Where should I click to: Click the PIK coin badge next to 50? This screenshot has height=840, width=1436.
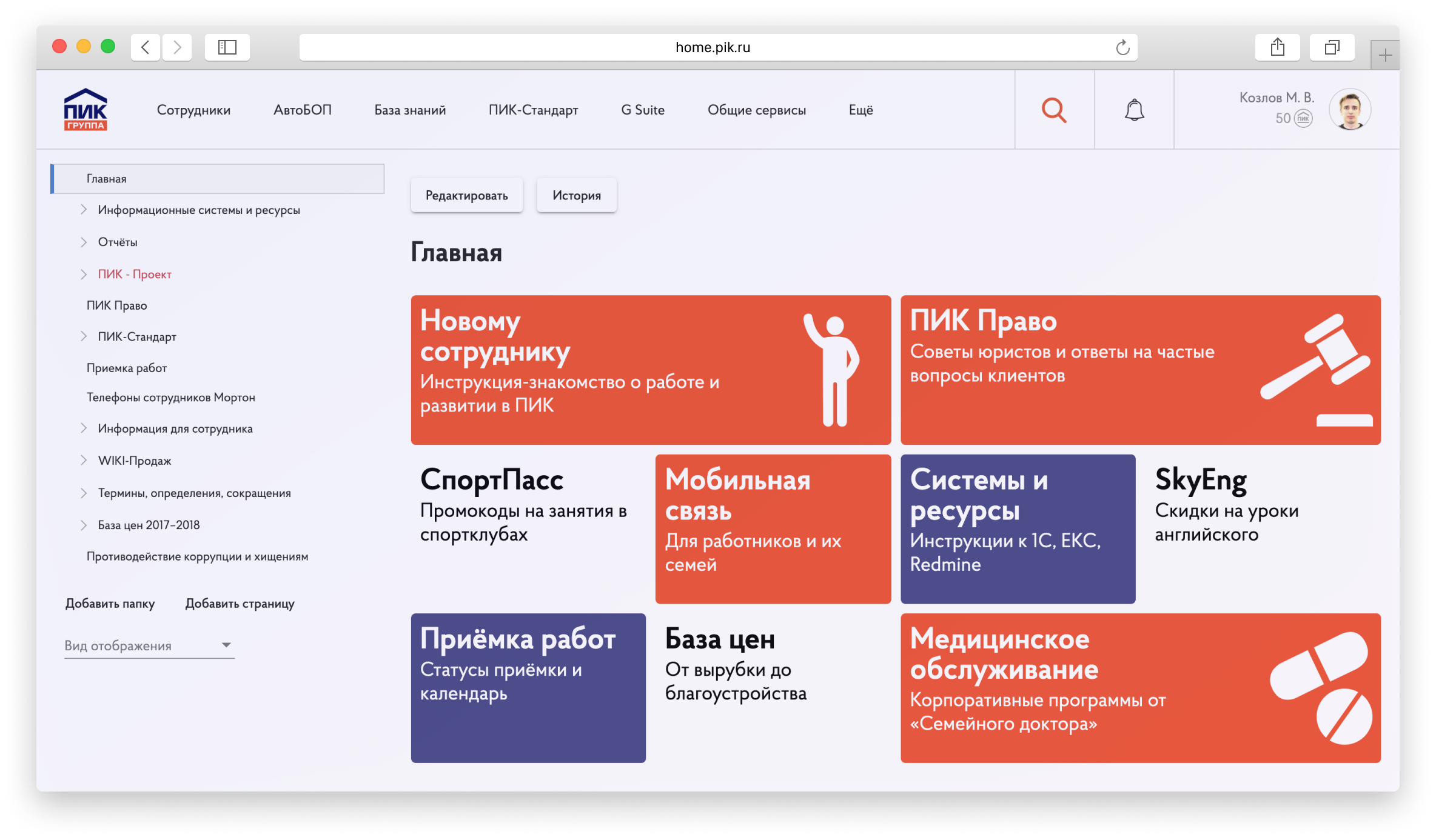pyautogui.click(x=1303, y=118)
